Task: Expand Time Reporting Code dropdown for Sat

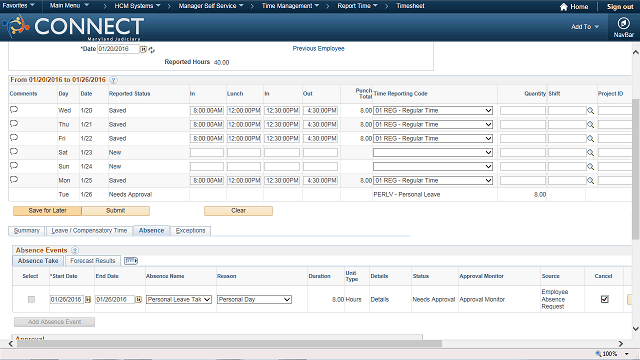Action: point(433,153)
